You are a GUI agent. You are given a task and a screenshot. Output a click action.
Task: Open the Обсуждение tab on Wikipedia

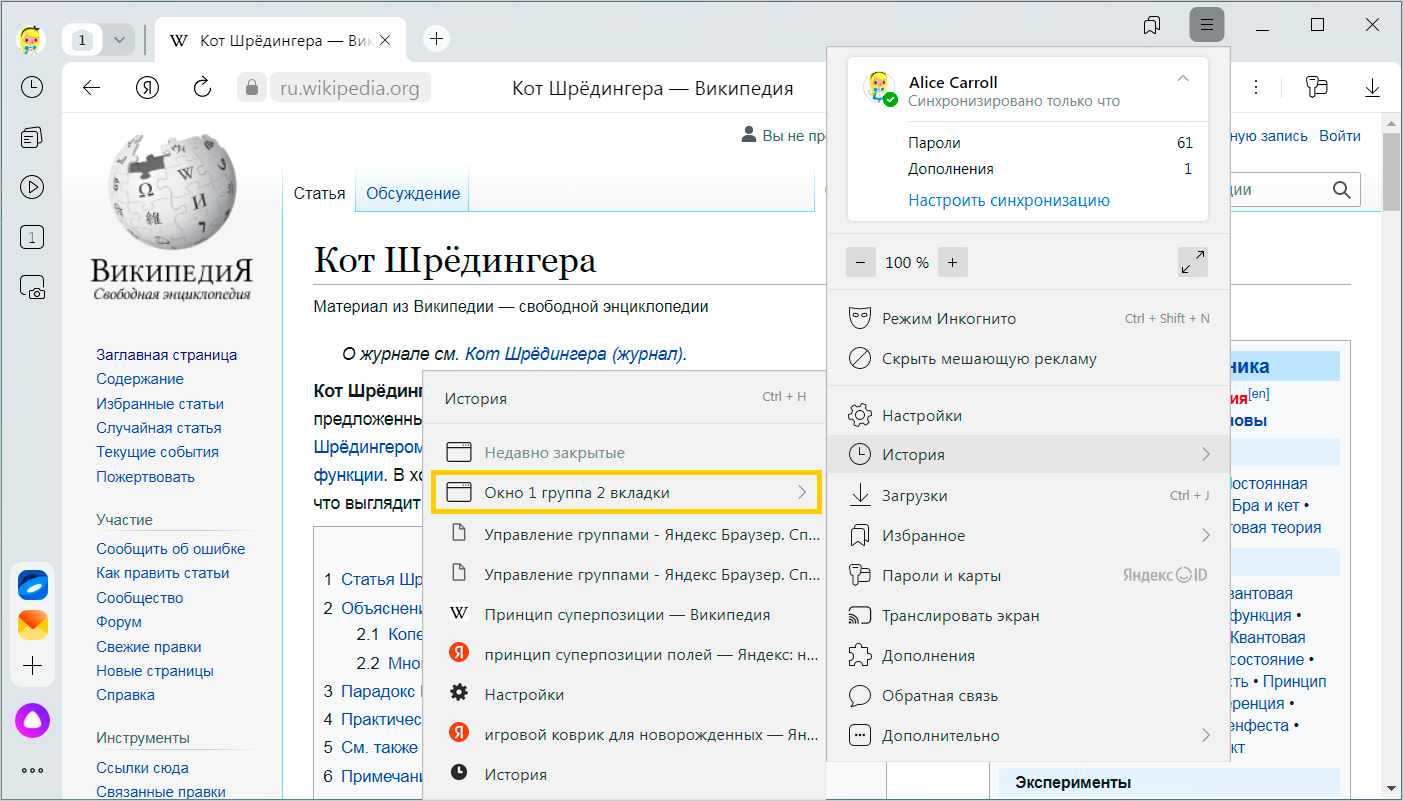[412, 194]
